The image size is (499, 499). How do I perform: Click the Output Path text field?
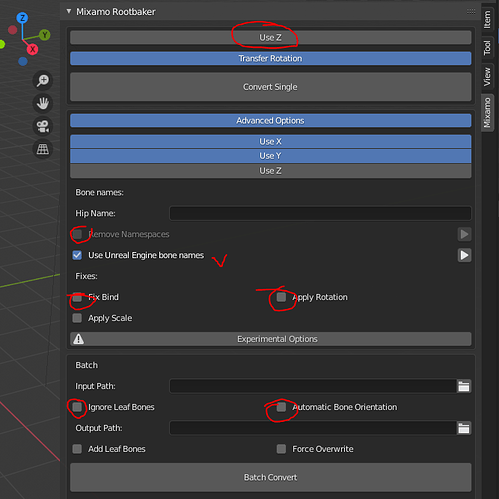313,428
